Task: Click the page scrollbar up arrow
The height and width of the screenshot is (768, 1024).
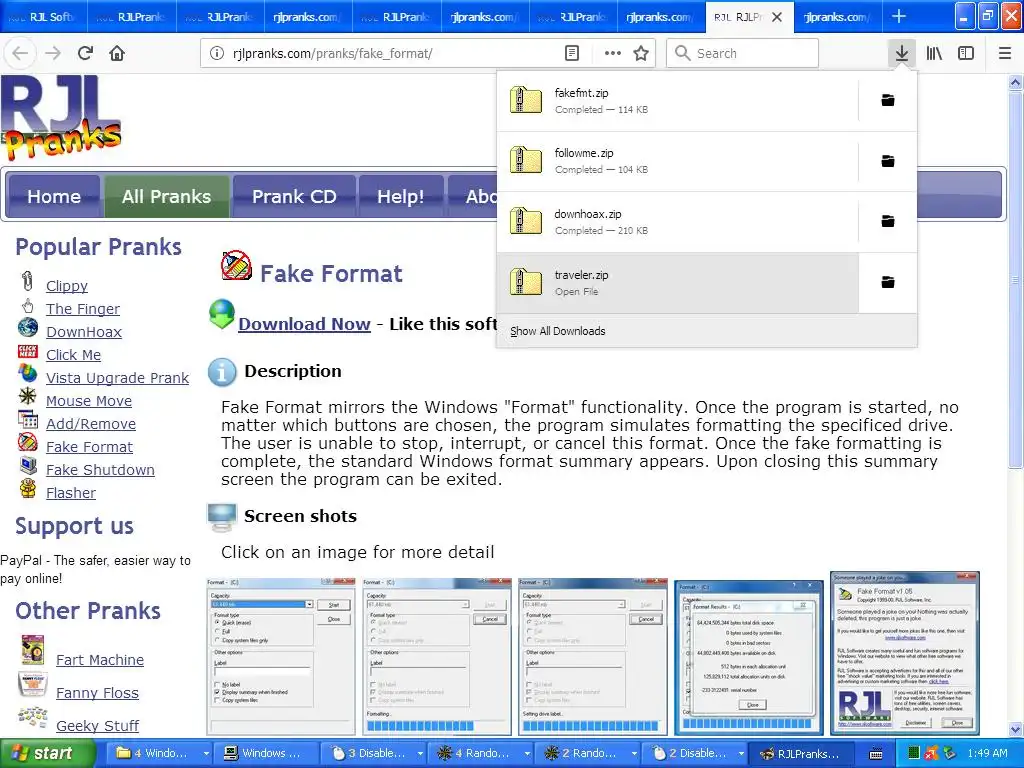Action: [1016, 82]
